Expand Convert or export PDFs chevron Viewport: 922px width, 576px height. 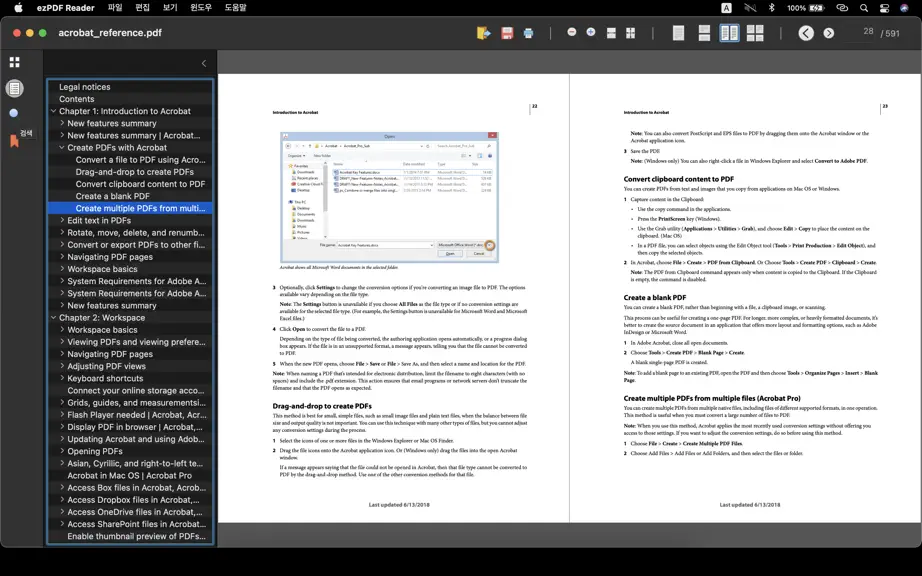pos(62,245)
